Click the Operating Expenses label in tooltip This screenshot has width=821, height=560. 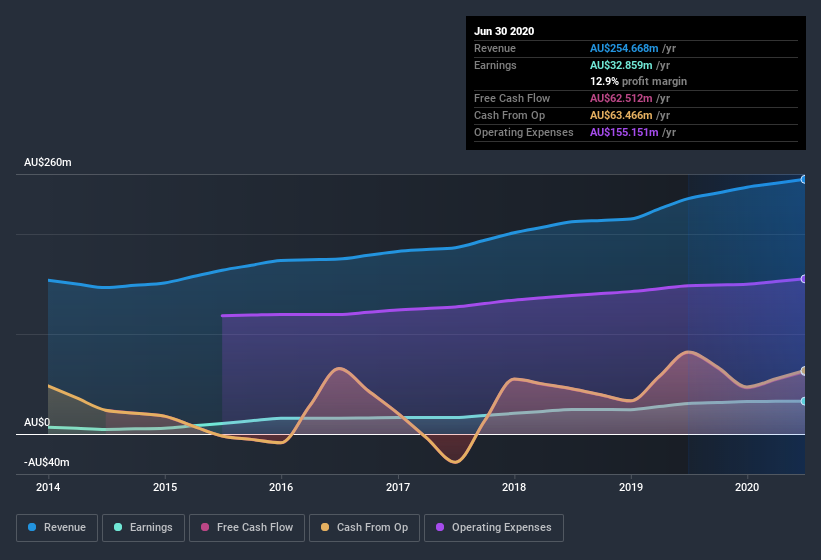[524, 132]
